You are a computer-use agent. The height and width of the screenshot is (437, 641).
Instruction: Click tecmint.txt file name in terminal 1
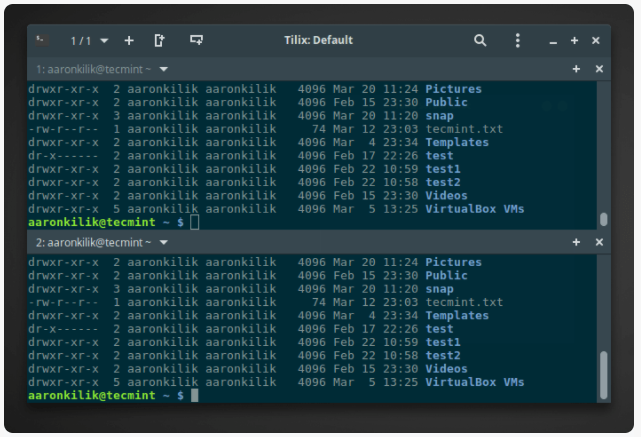pyautogui.click(x=464, y=129)
